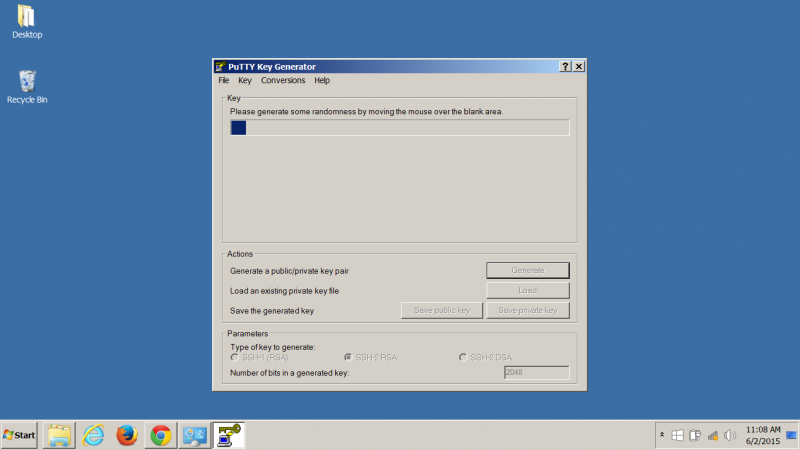Screen dimensions: 800x450
Task: Click the 'Save the generated key' label
Action: (x=271, y=311)
